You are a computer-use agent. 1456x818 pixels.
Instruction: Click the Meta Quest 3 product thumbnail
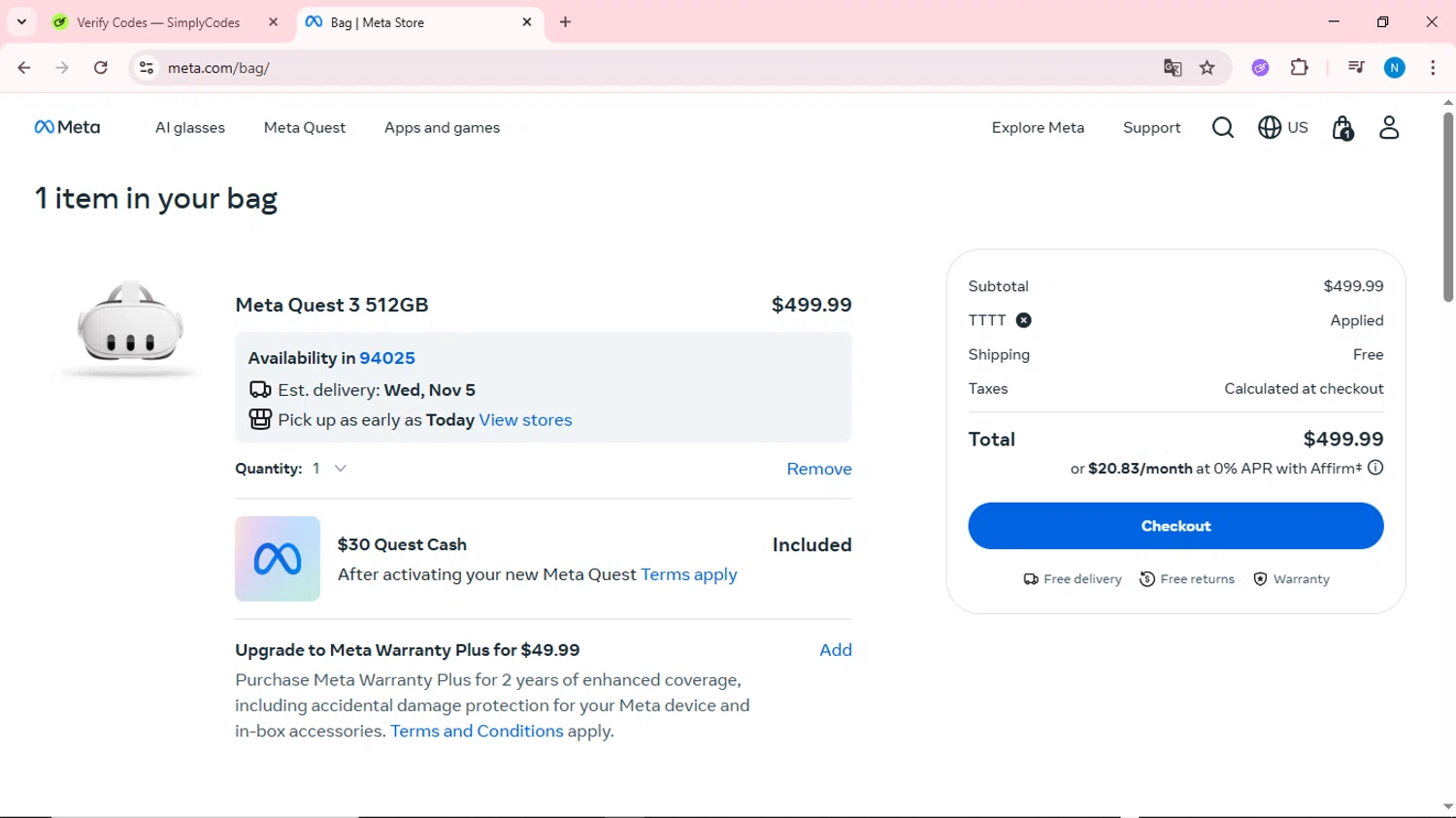coord(130,328)
